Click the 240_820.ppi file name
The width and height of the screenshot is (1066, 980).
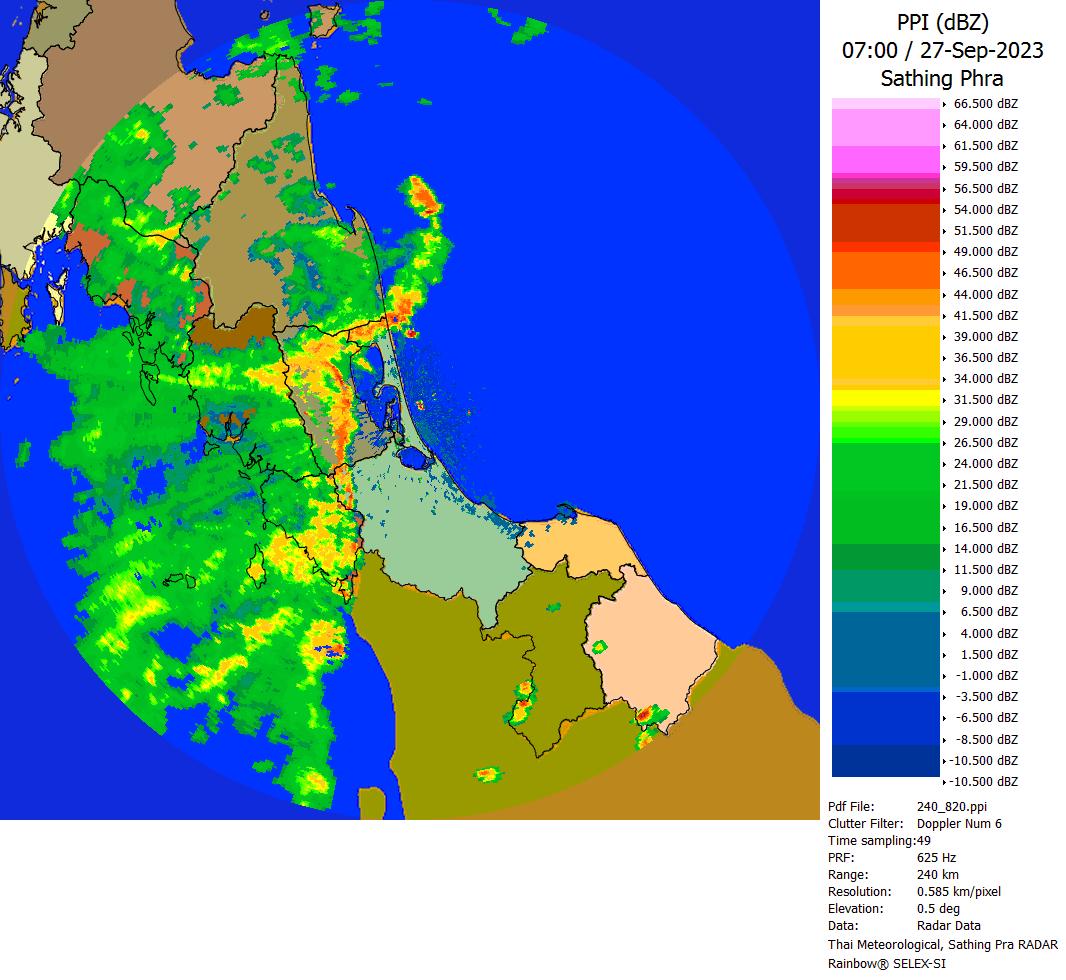[x=952, y=806]
